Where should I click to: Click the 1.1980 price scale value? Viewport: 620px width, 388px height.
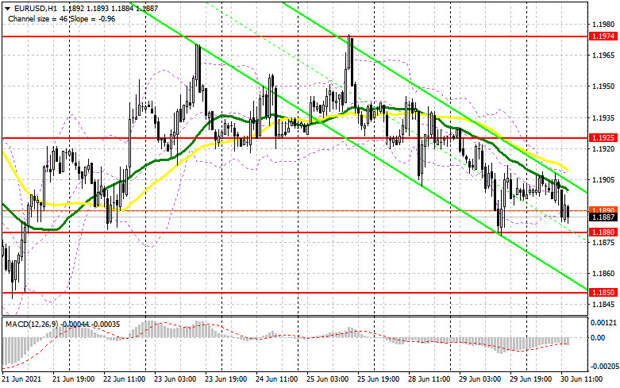pos(603,25)
